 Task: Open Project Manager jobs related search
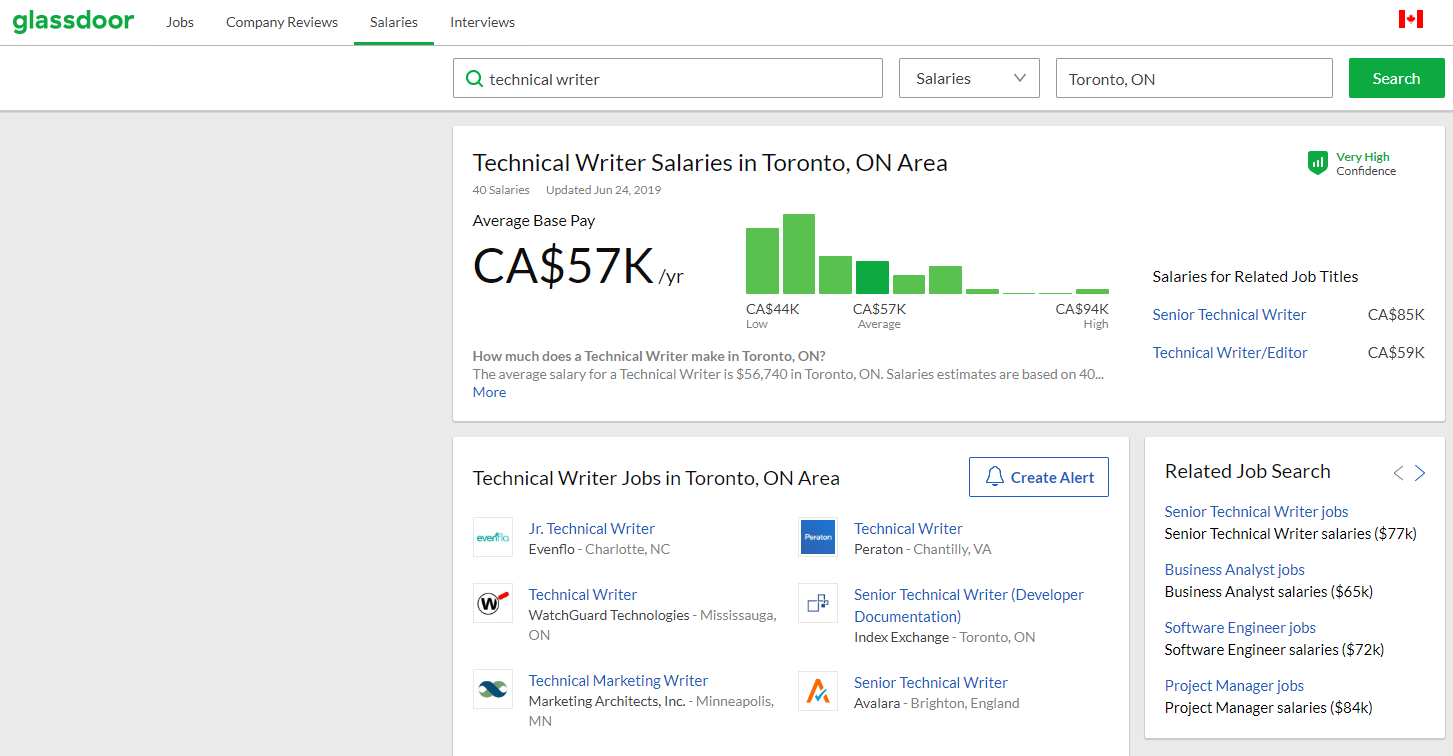[x=1234, y=685]
